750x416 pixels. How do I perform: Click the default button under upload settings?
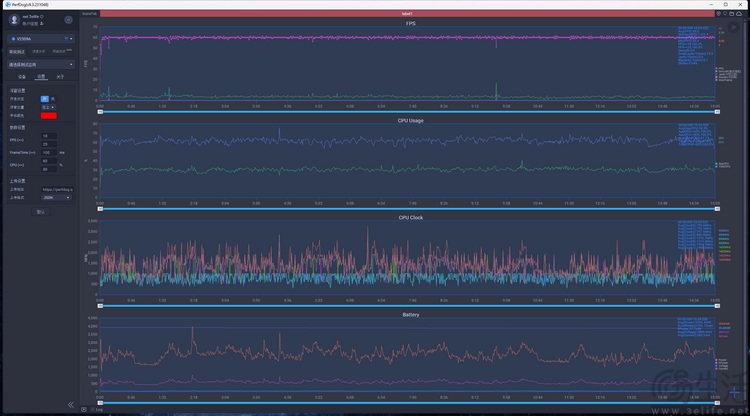41,212
